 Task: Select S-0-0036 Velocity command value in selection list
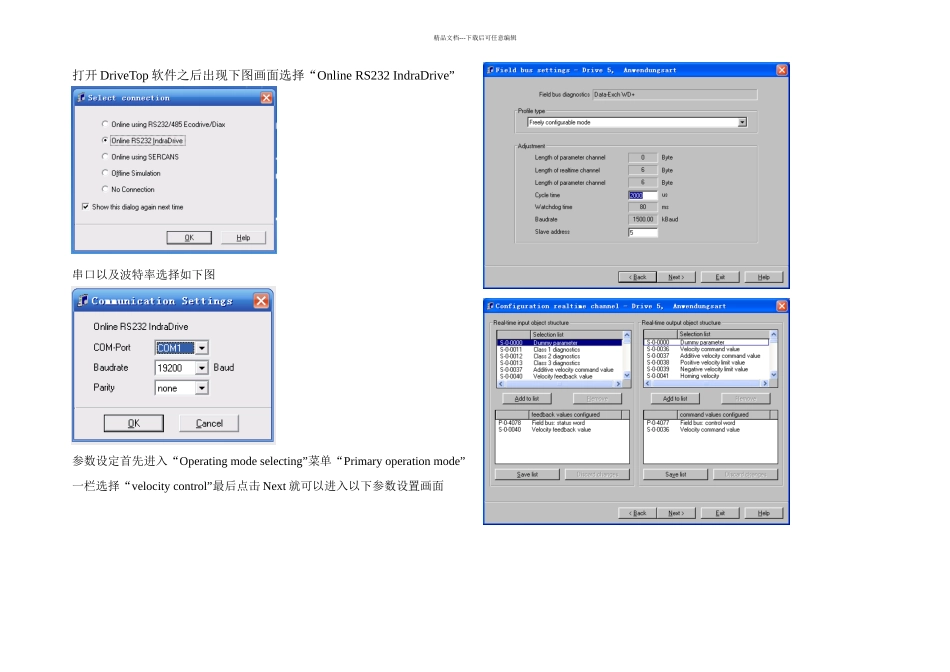tap(706, 349)
